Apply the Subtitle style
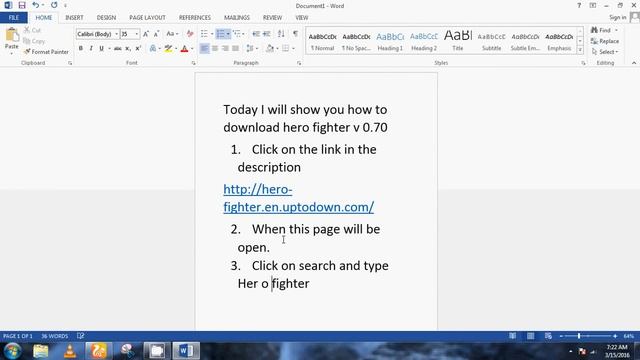Viewport: 640px width, 360px height. tap(491, 41)
